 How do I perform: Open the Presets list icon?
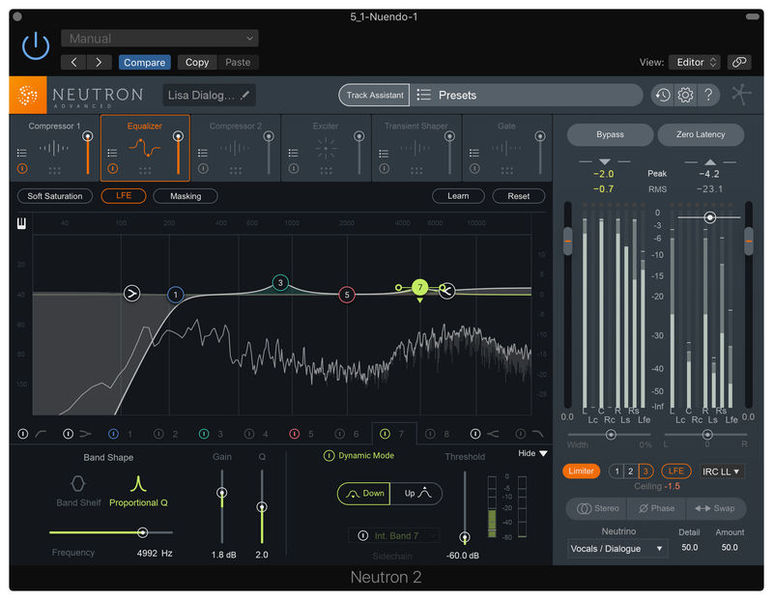(423, 95)
